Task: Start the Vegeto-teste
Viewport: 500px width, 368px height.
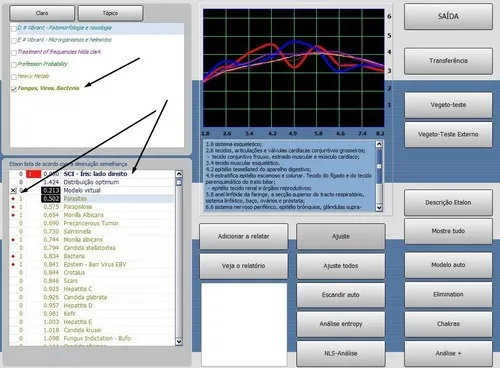Action: click(448, 105)
